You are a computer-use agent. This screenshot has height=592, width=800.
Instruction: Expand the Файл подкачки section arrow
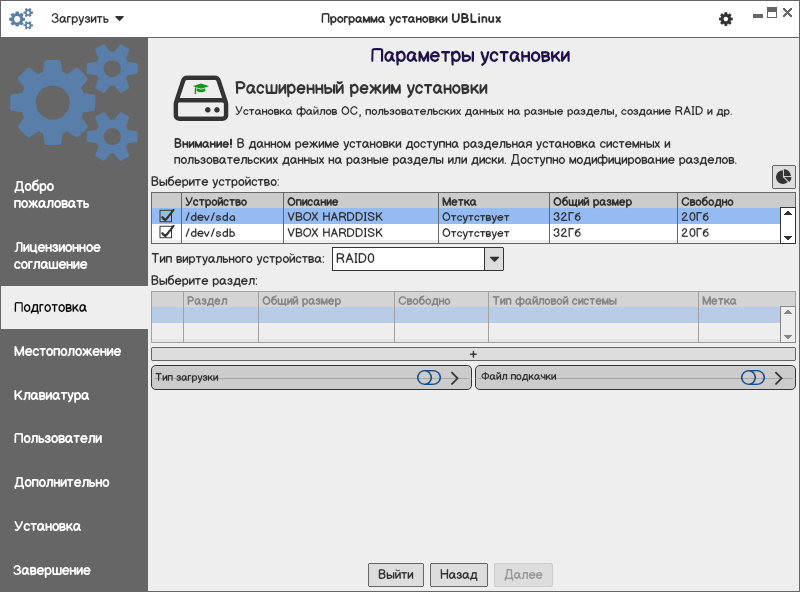(x=778, y=378)
